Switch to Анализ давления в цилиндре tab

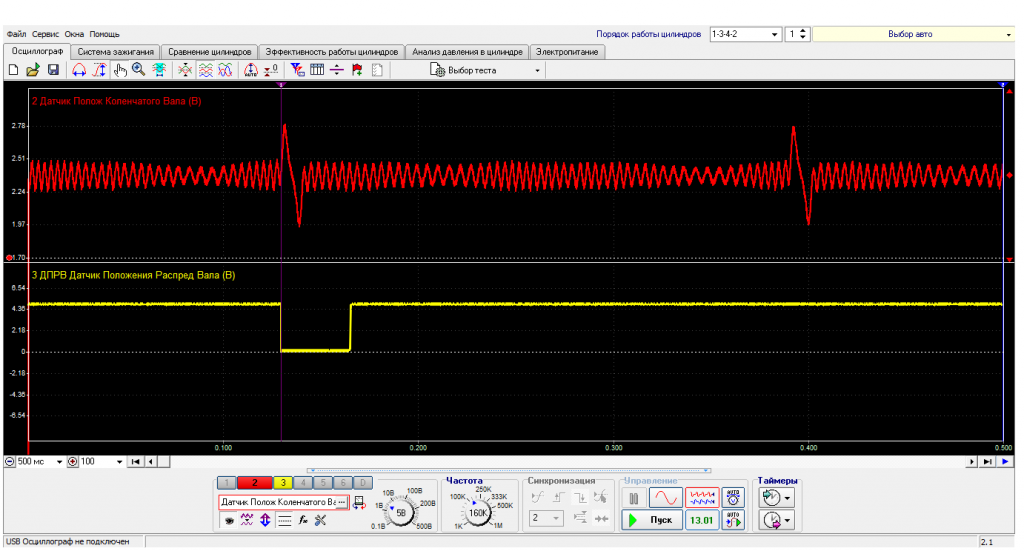coord(467,52)
